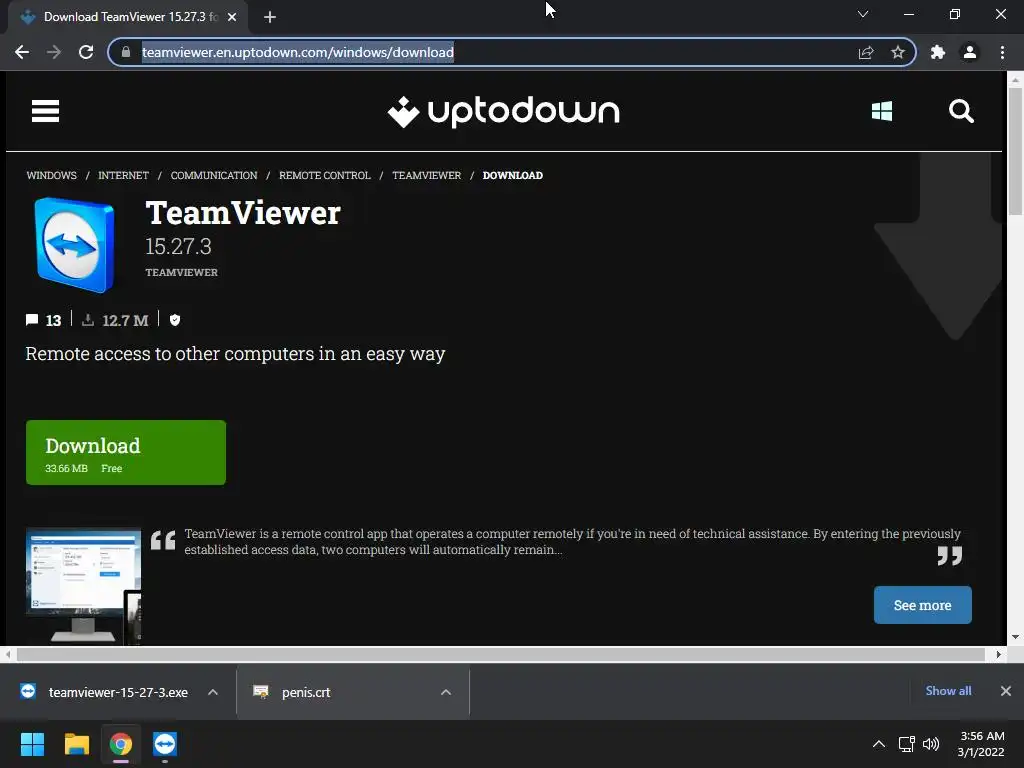Click Show all downloads
This screenshot has width=1024, height=768.
[948, 691]
